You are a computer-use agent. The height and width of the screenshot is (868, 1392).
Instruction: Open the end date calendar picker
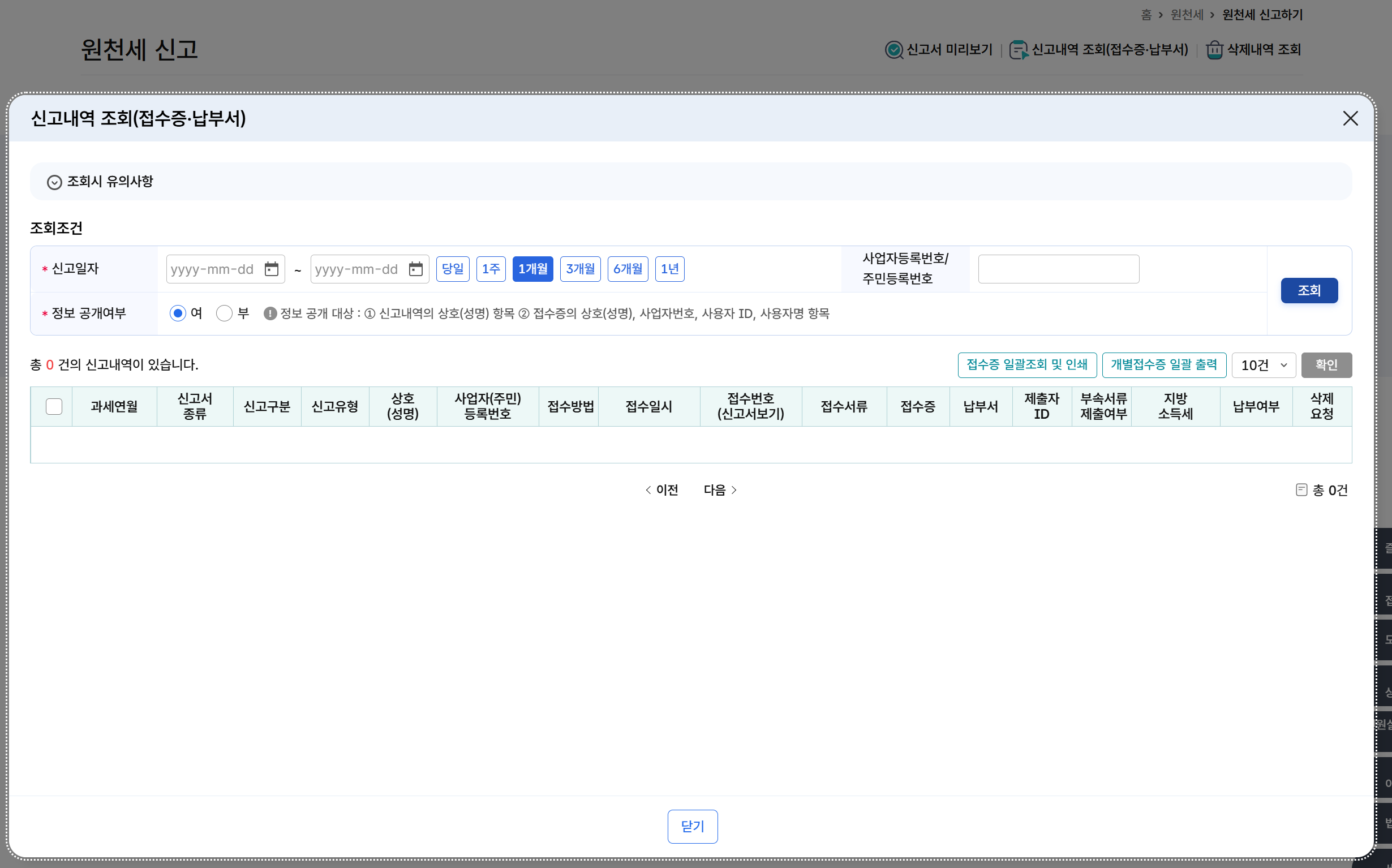(x=415, y=269)
